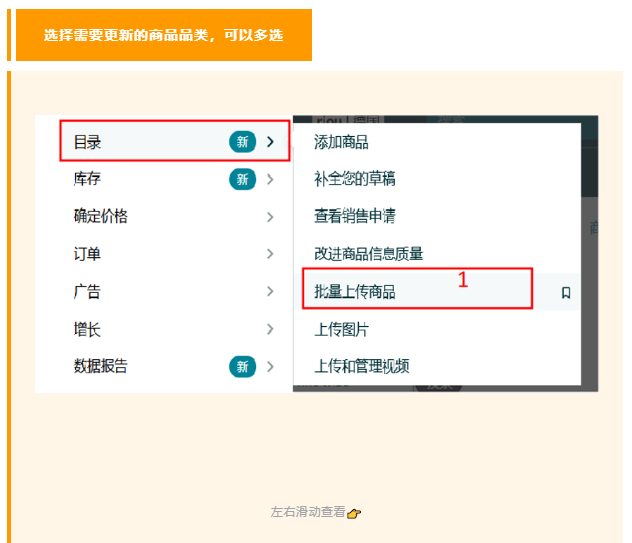The width and height of the screenshot is (632, 543).
Task: Choose 改进商品信息质量 option
Action: [x=368, y=254]
